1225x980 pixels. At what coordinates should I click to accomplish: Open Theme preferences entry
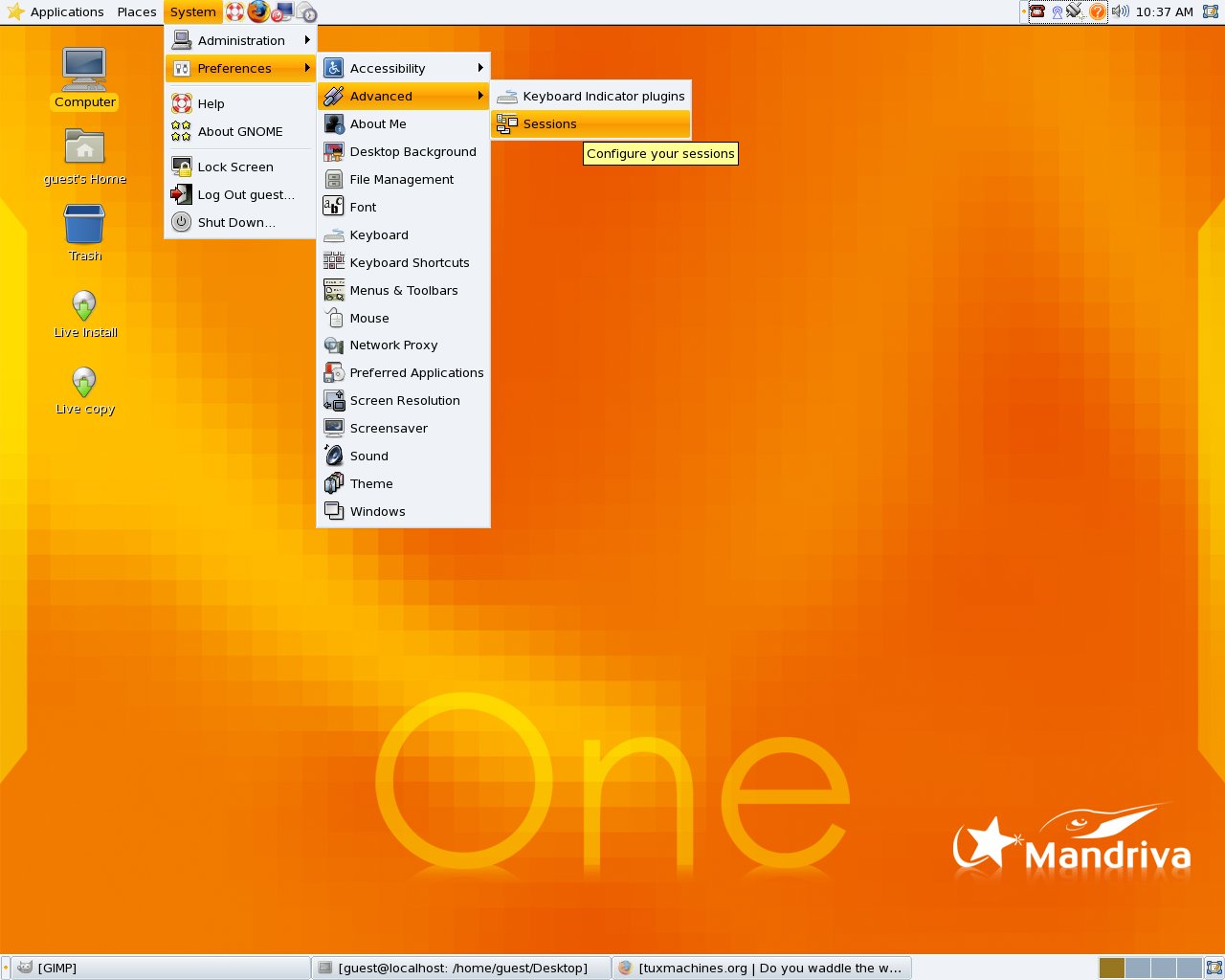point(404,484)
